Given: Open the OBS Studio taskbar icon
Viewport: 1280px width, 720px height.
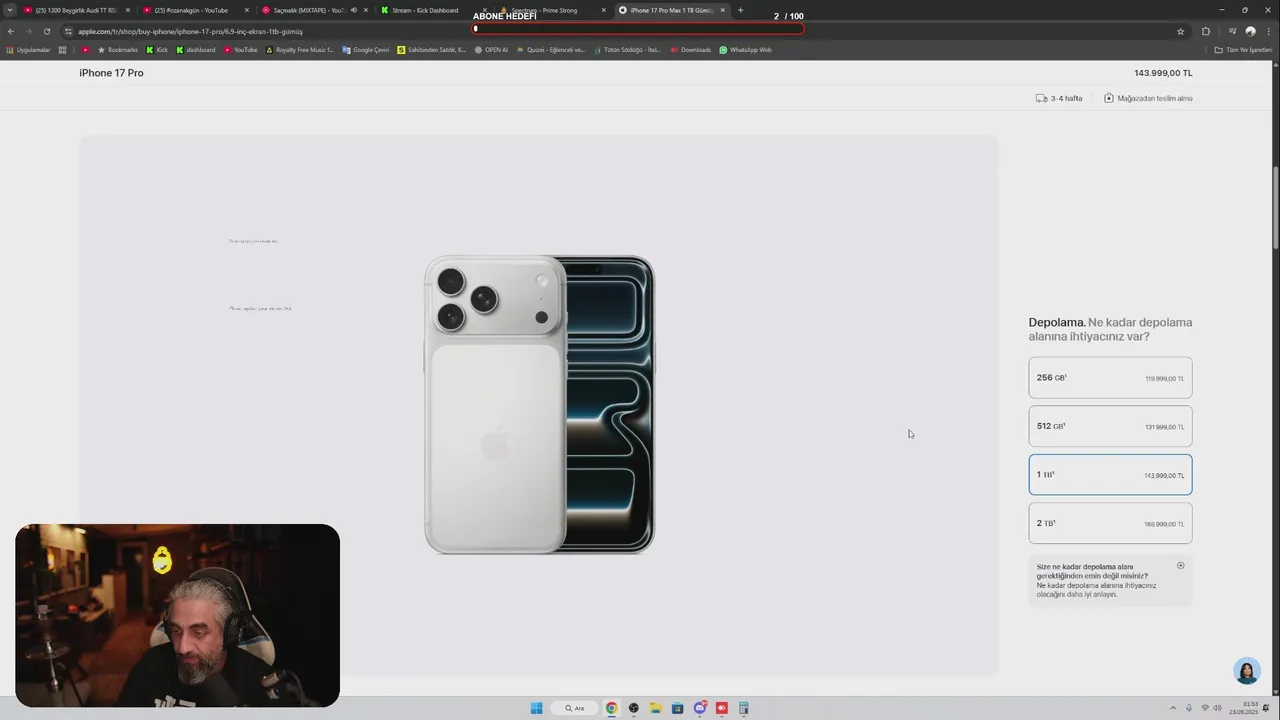Looking at the screenshot, I should pos(633,708).
